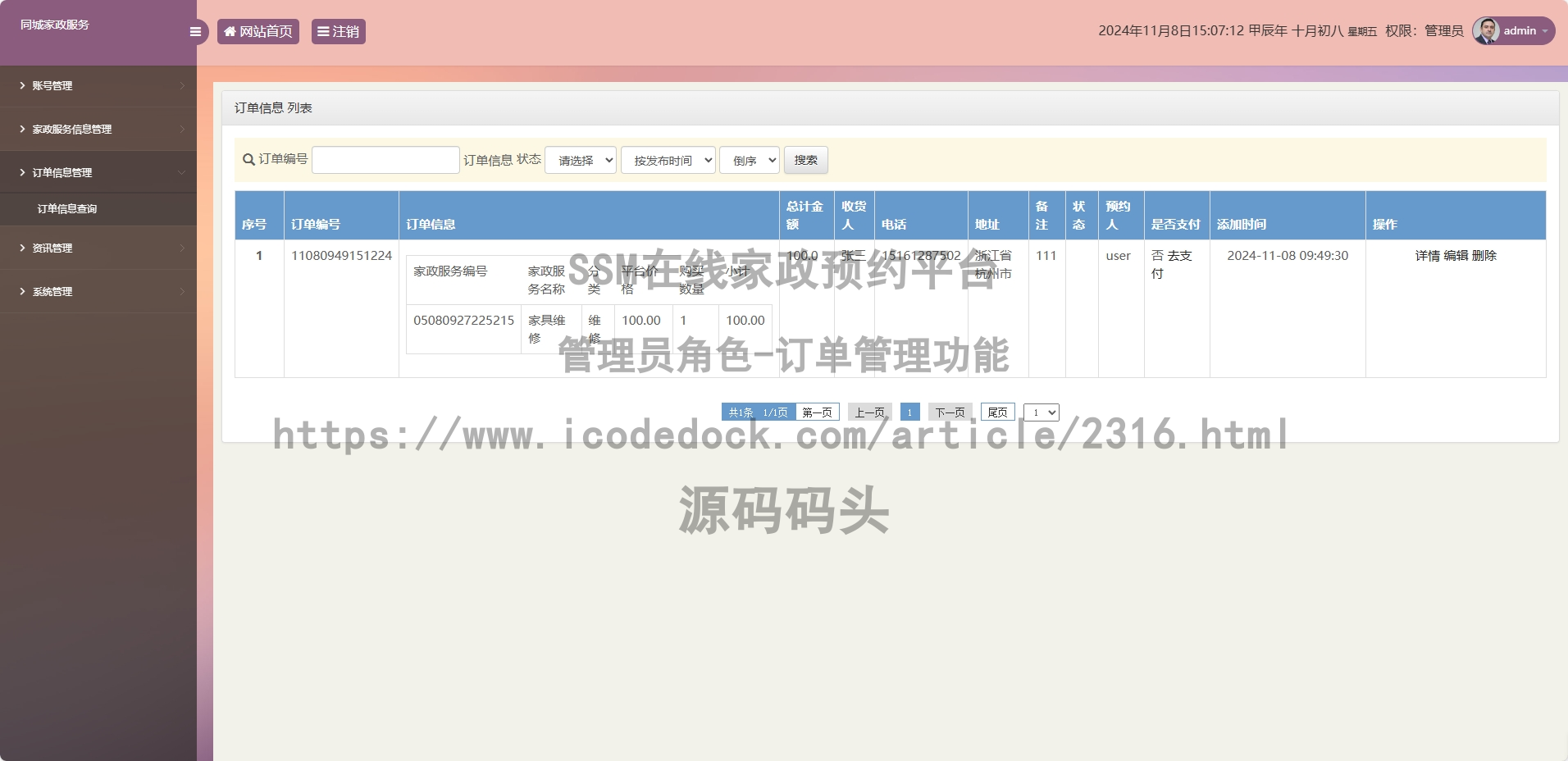The height and width of the screenshot is (761, 1568).
Task: Click the 搜索 search button
Action: [x=805, y=160]
